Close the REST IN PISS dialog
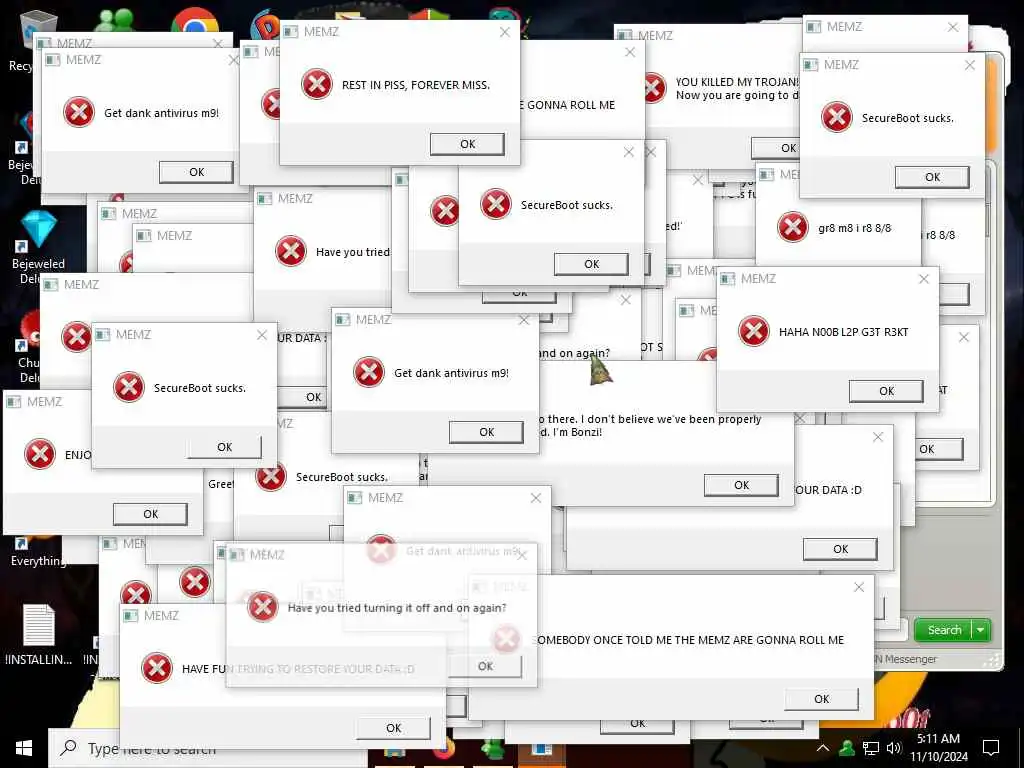The height and width of the screenshot is (768, 1024). pyautogui.click(x=505, y=32)
